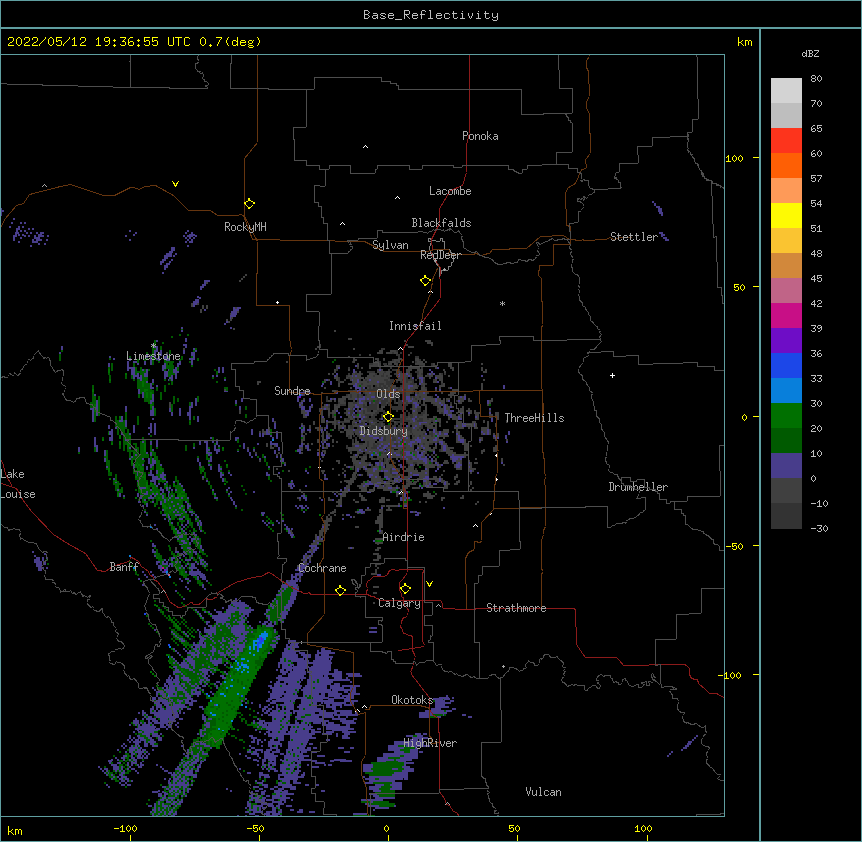Screen dimensions: 862x842
Task: Click the Cochrane town label
Action: (x=322, y=568)
